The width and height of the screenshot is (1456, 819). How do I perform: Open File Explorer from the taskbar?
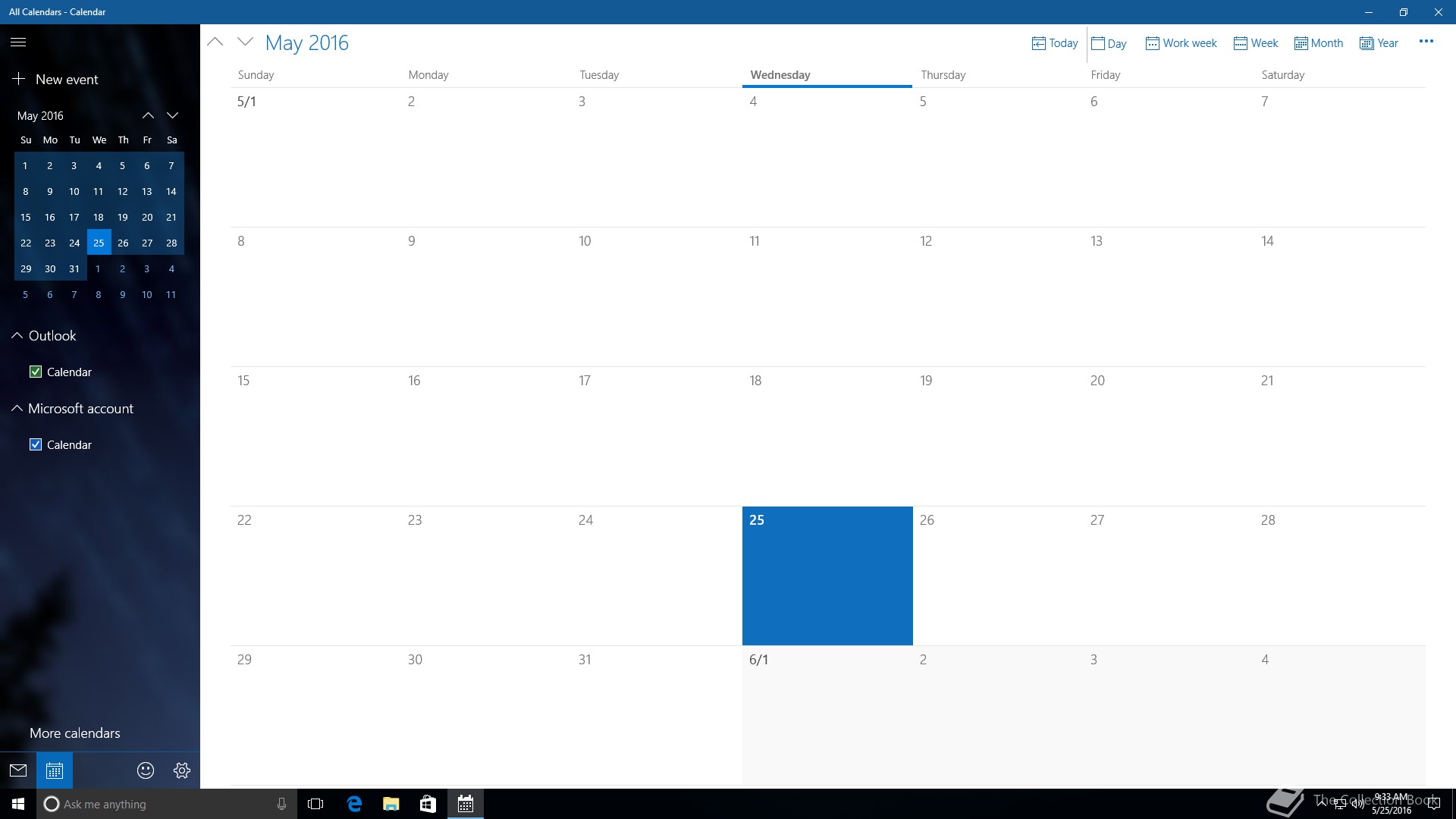point(391,804)
